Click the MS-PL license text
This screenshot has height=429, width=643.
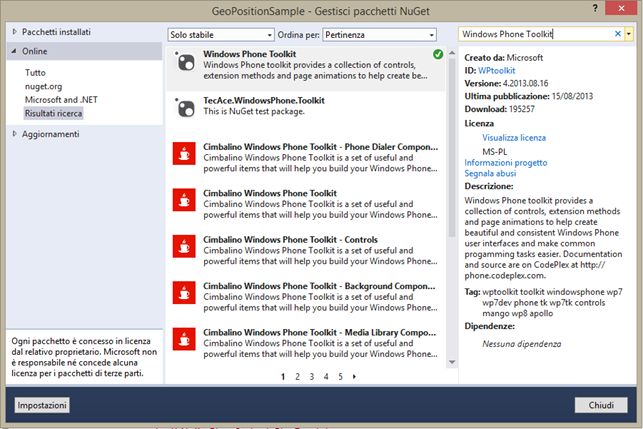tap(495, 152)
